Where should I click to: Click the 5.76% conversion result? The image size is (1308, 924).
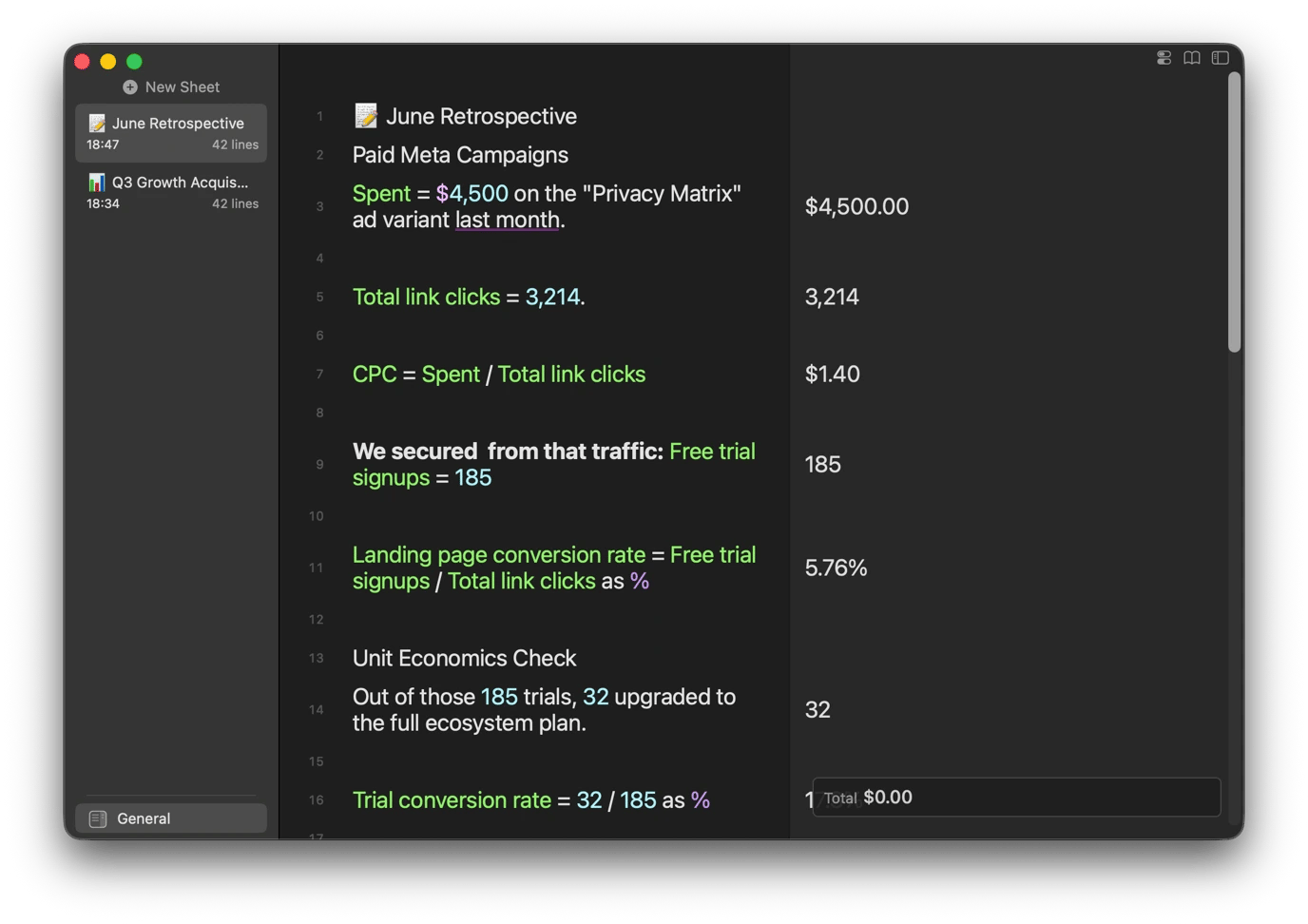[836, 568]
